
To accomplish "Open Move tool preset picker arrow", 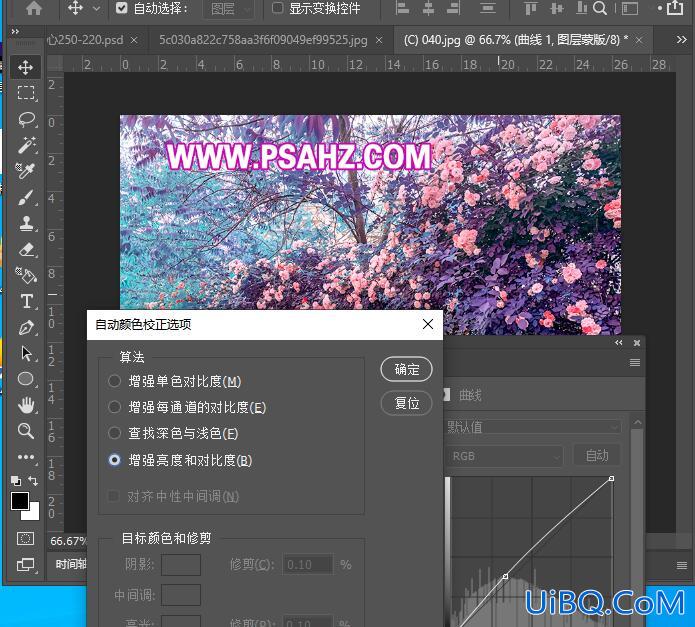I will (97, 8).
